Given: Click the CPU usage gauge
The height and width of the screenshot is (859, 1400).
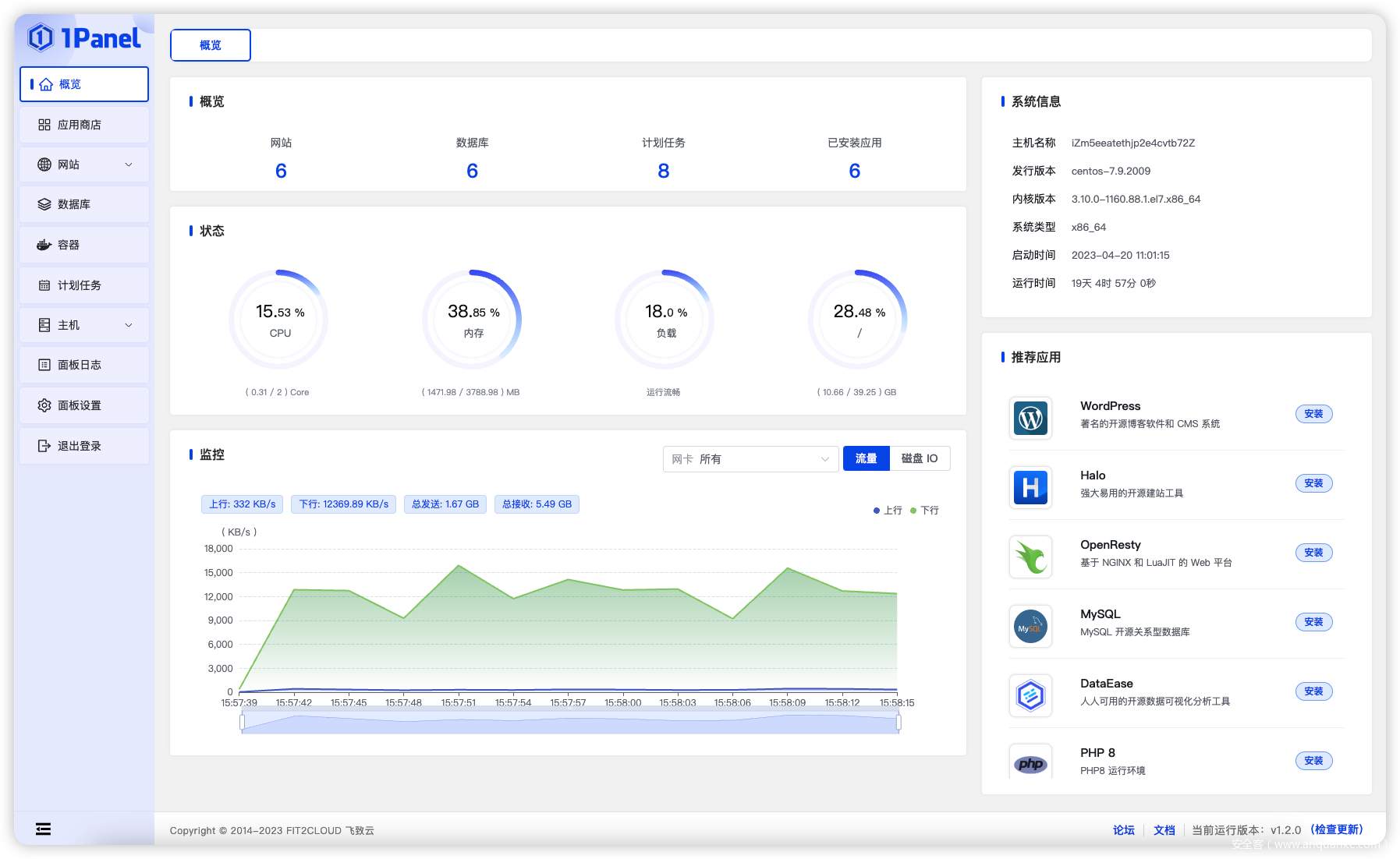Looking at the screenshot, I should [x=279, y=320].
